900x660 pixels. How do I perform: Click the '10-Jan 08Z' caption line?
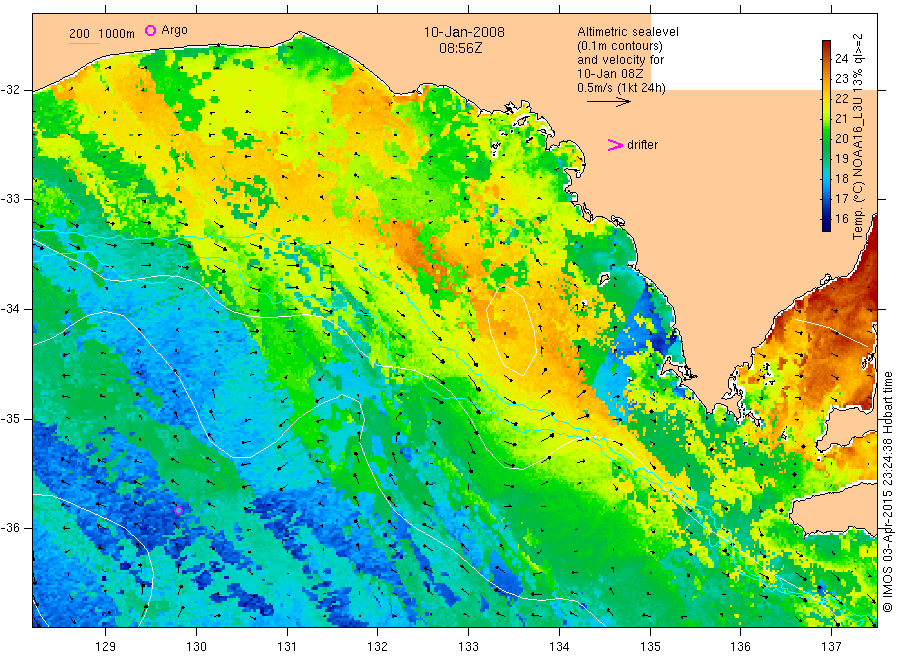[x=610, y=73]
